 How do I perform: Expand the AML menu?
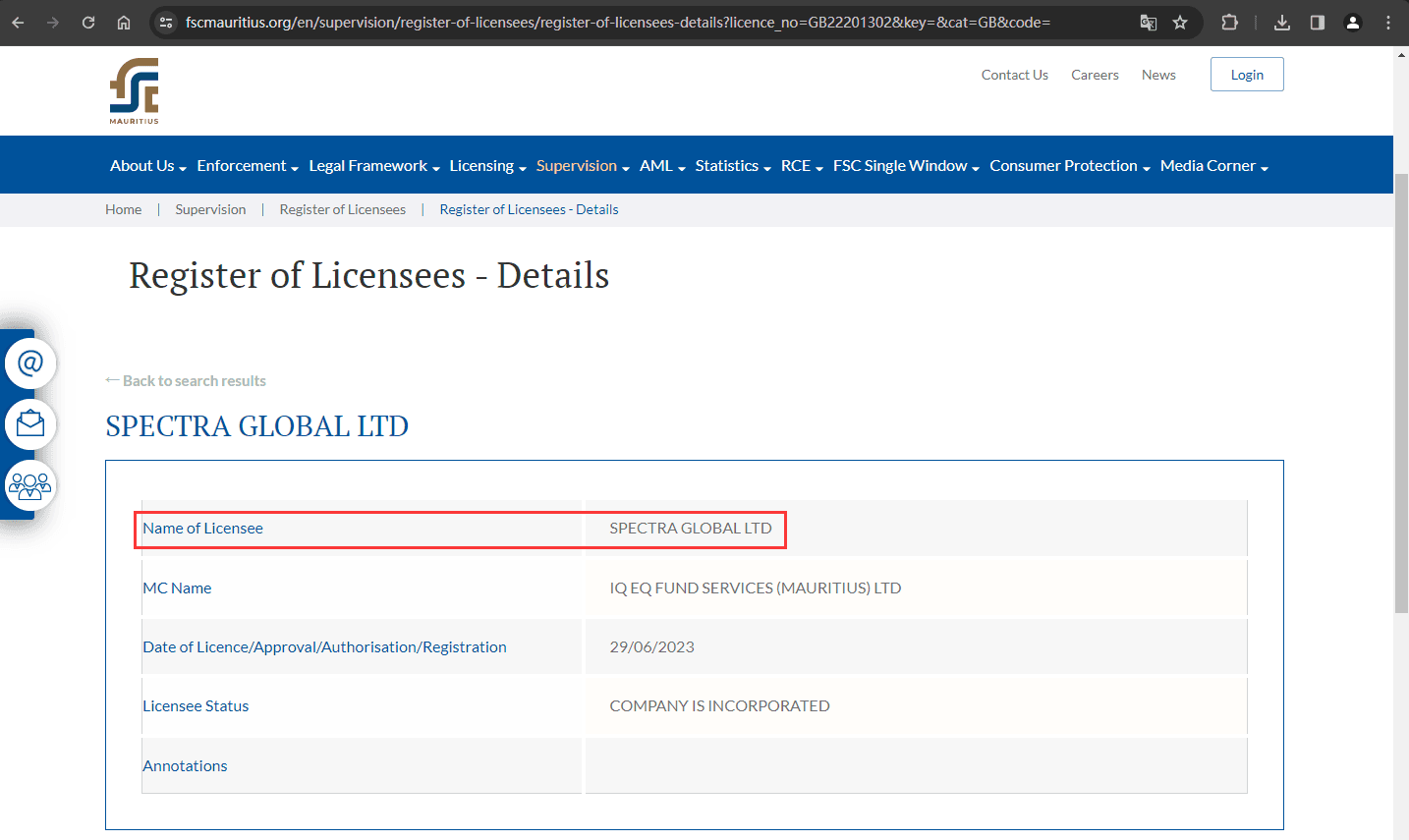click(662, 166)
